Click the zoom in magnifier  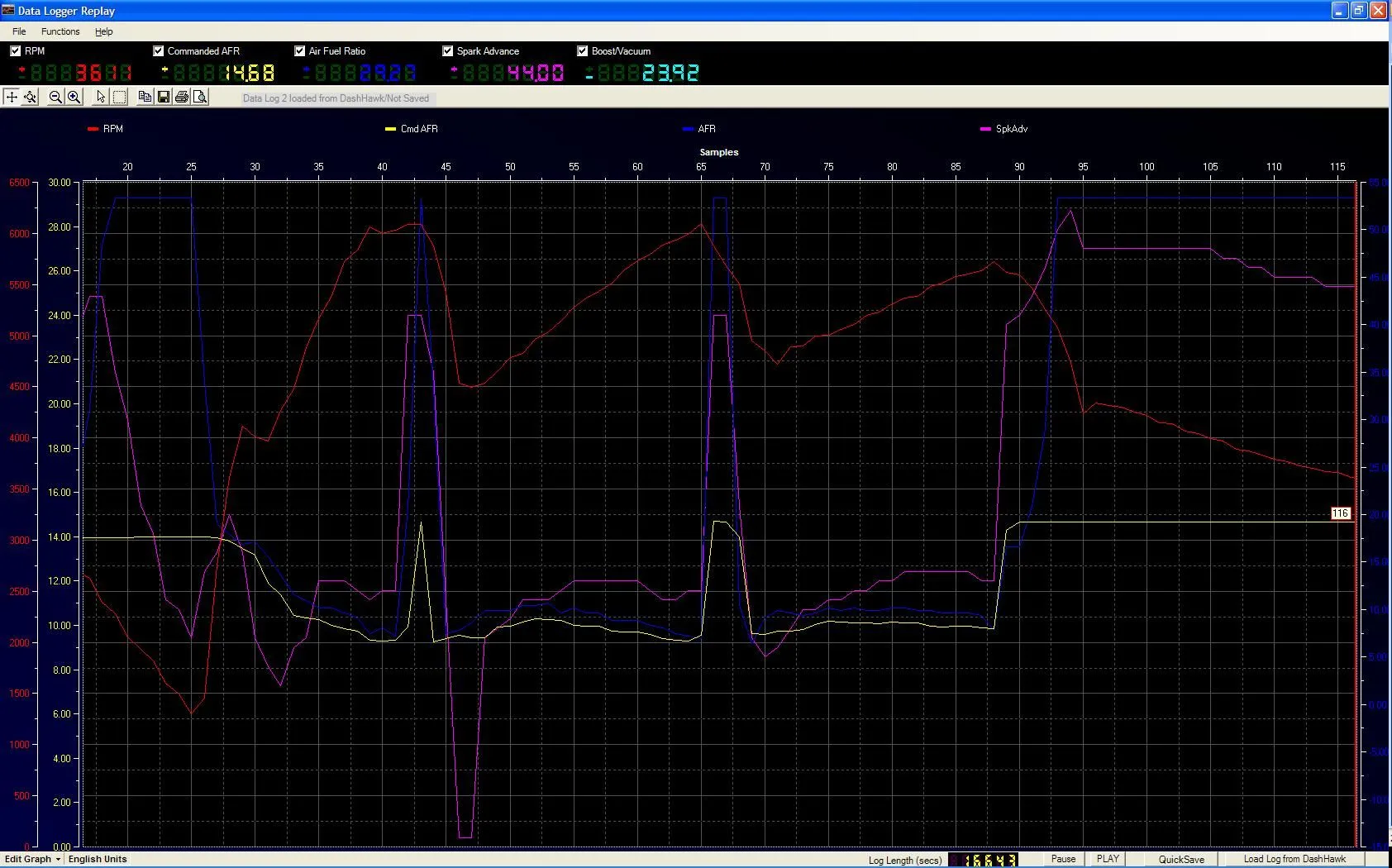pos(74,97)
